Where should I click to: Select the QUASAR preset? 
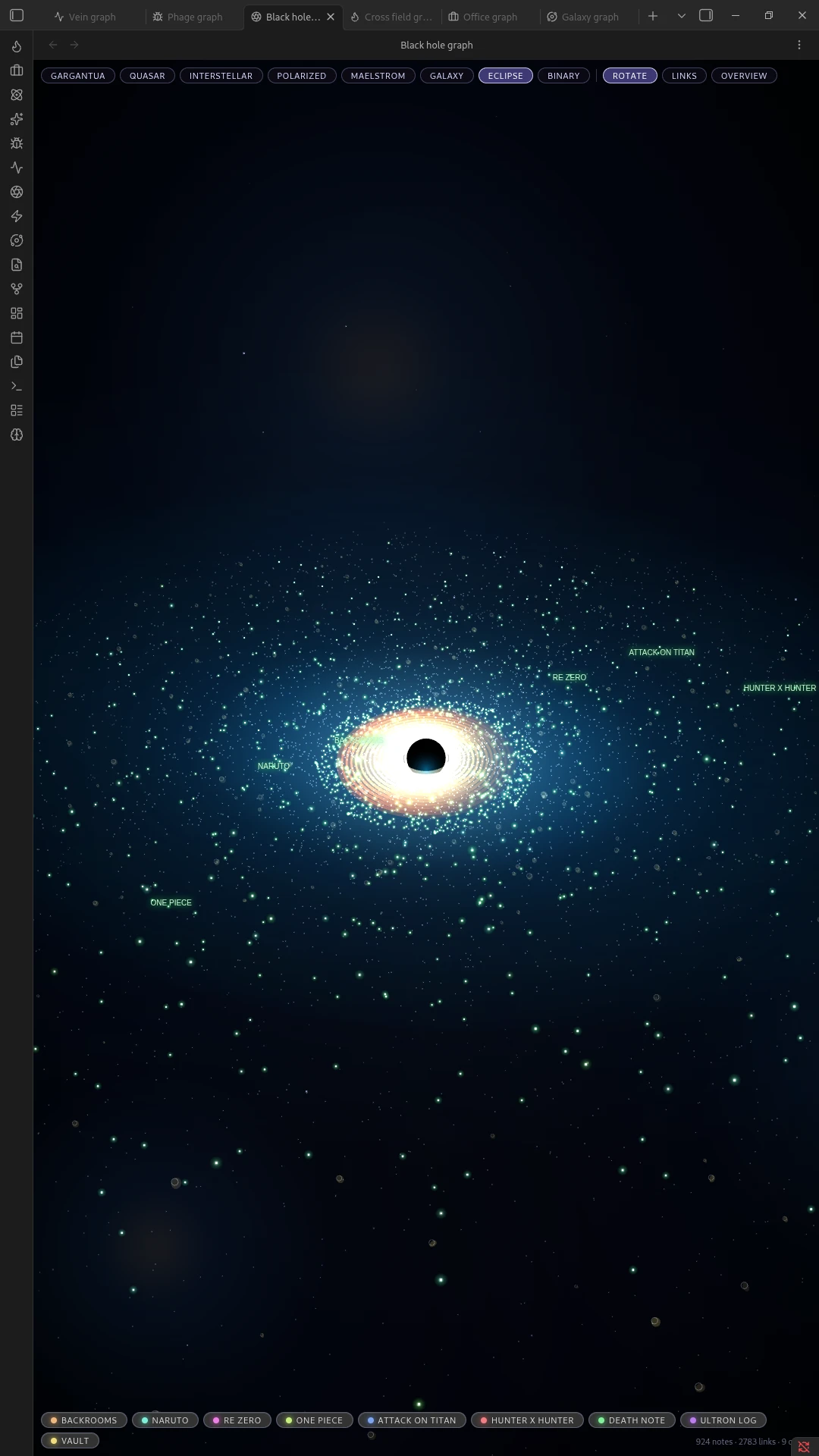click(147, 76)
